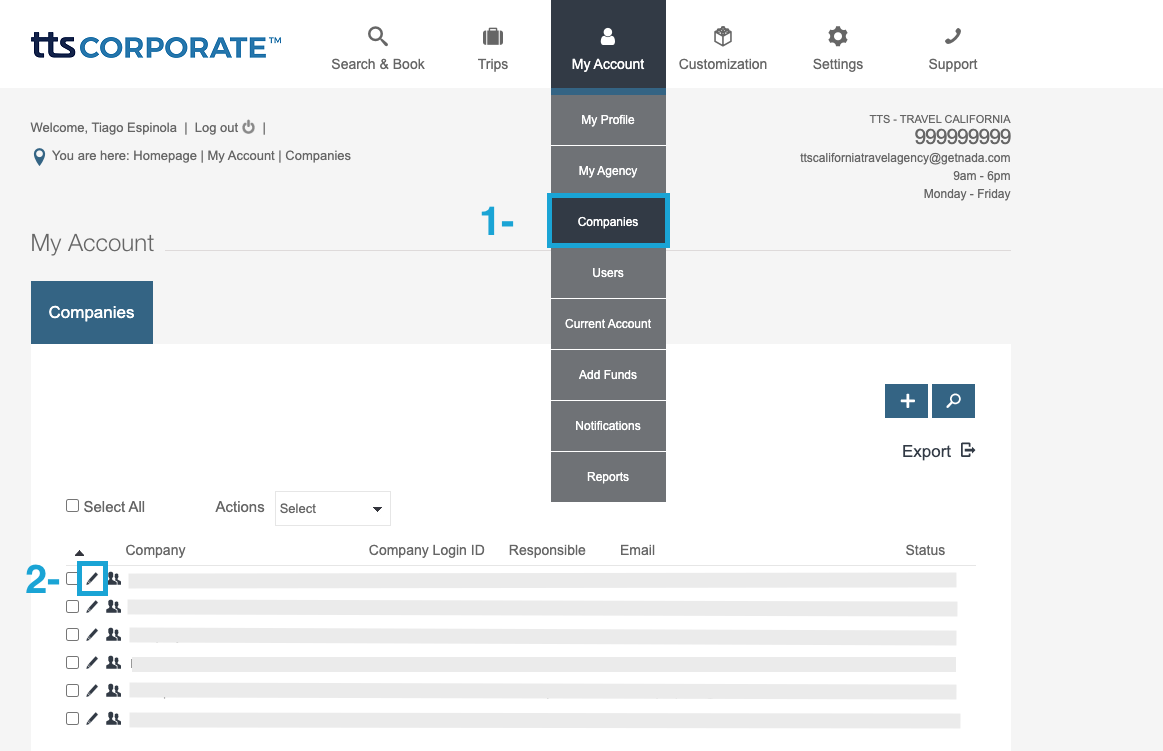Click the Settings gear icon
Image resolution: width=1163 pixels, height=751 pixels.
click(x=837, y=35)
